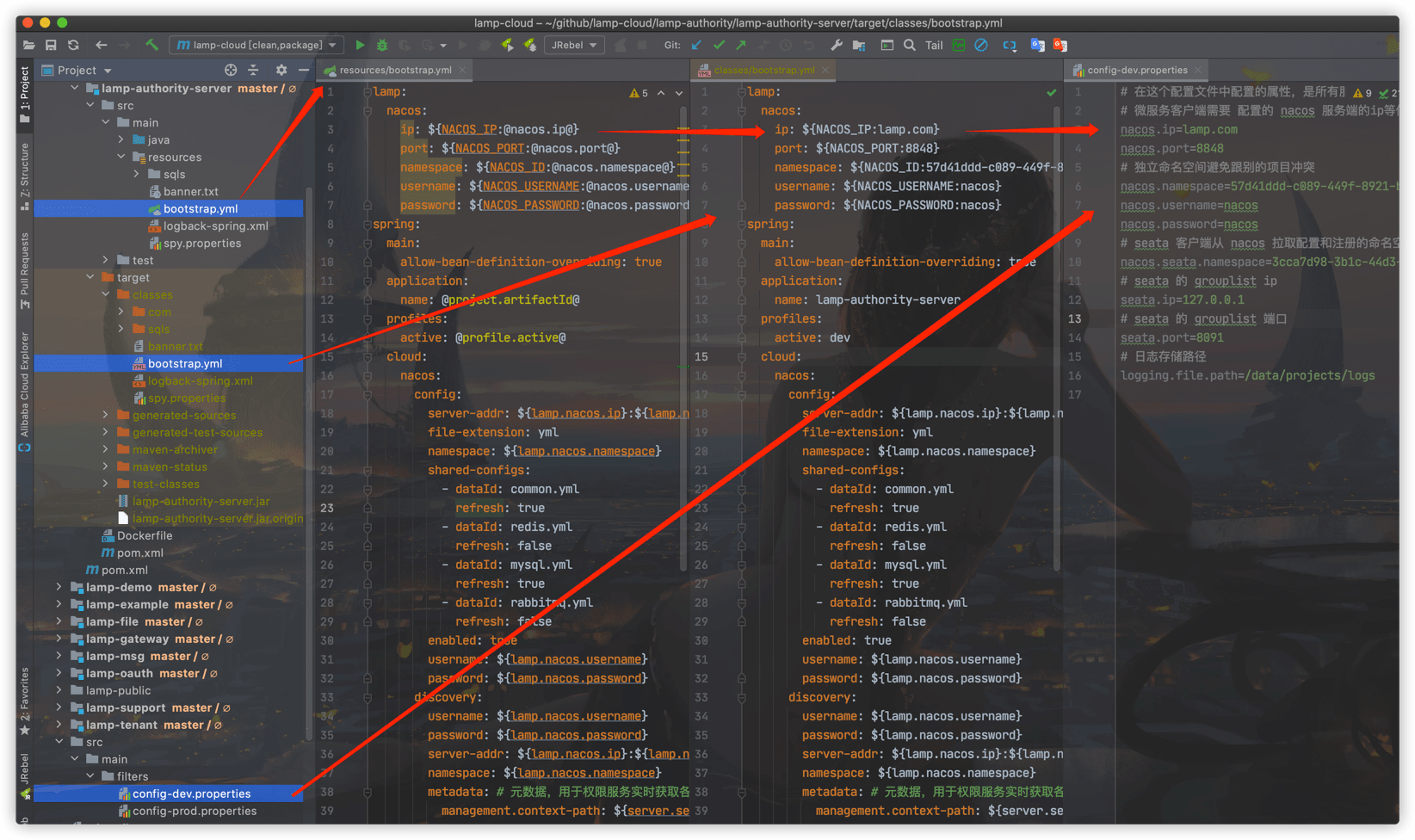Viewport: 1415px width, 840px height.
Task: Click the Tail button in toolbar
Action: click(x=934, y=45)
